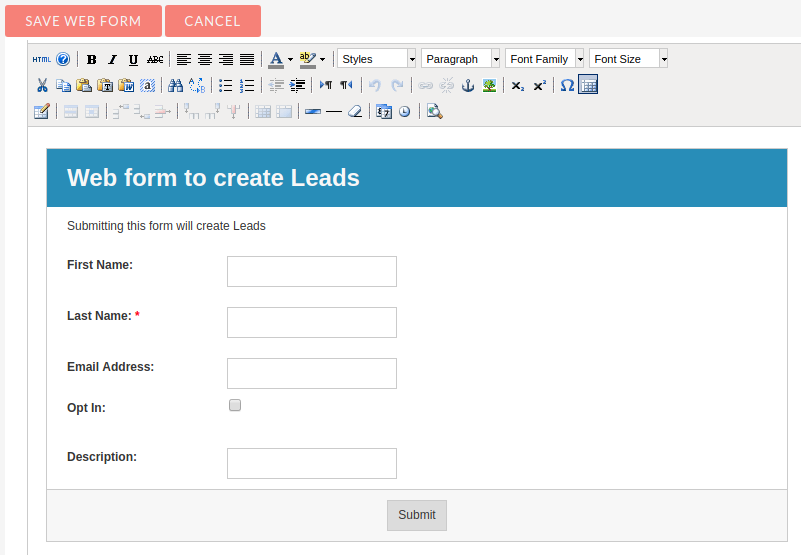The height and width of the screenshot is (555, 801).
Task: Insert a bulleted list
Action: (225, 85)
